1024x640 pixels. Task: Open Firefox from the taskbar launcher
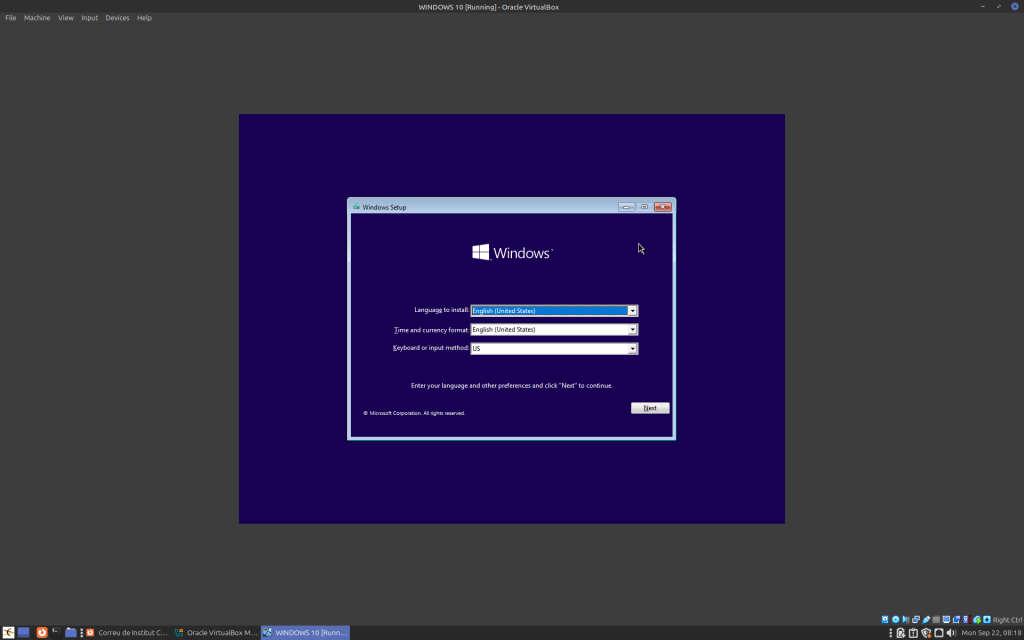pyautogui.click(x=41, y=633)
